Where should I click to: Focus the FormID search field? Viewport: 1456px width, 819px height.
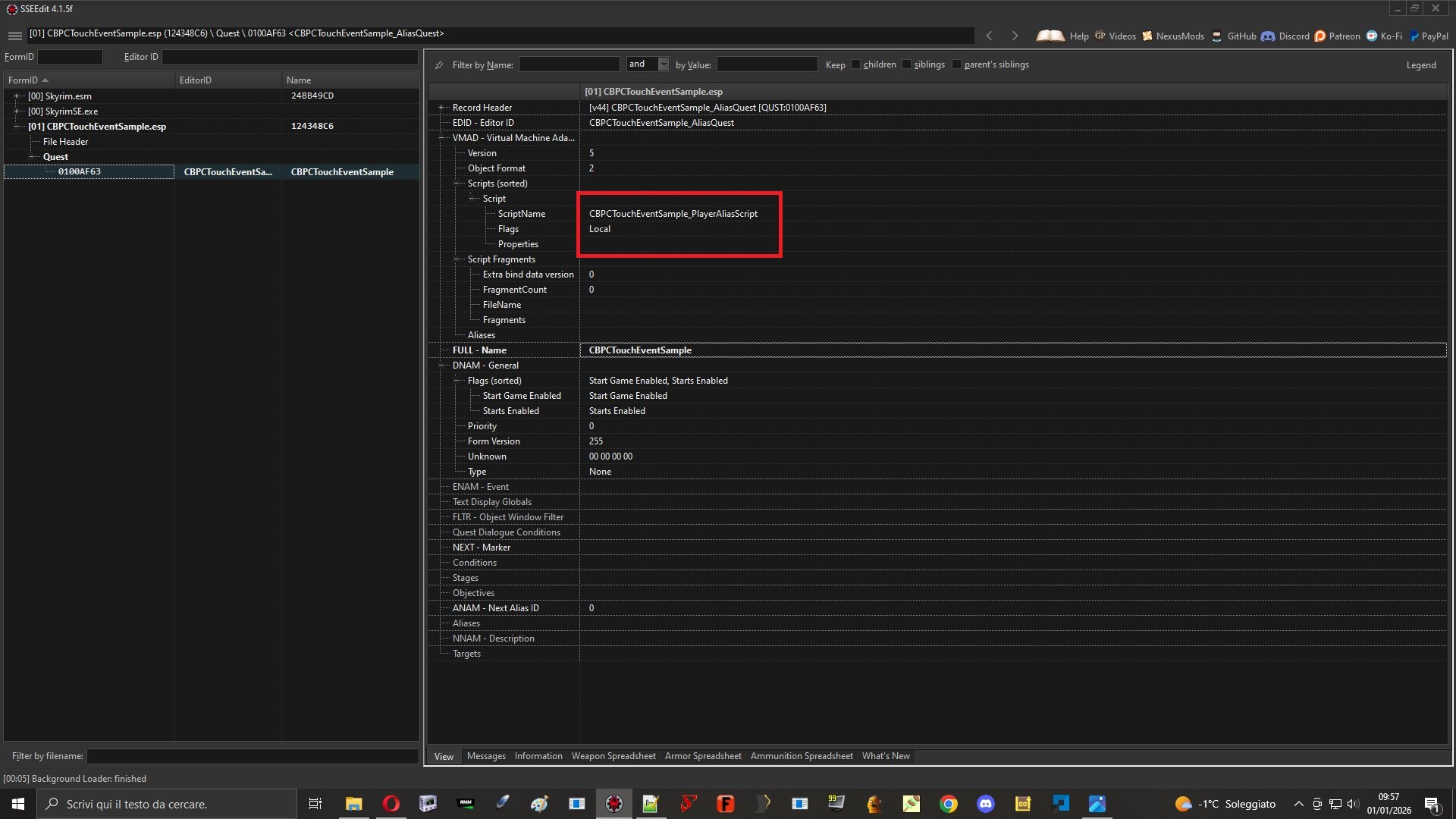(x=70, y=57)
